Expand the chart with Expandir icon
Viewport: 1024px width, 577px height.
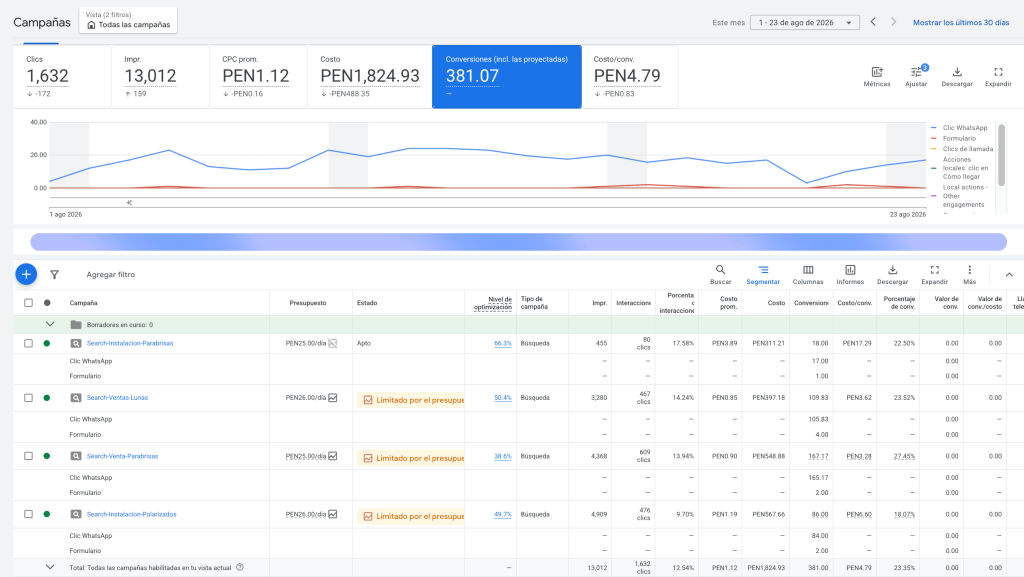tap(998, 76)
